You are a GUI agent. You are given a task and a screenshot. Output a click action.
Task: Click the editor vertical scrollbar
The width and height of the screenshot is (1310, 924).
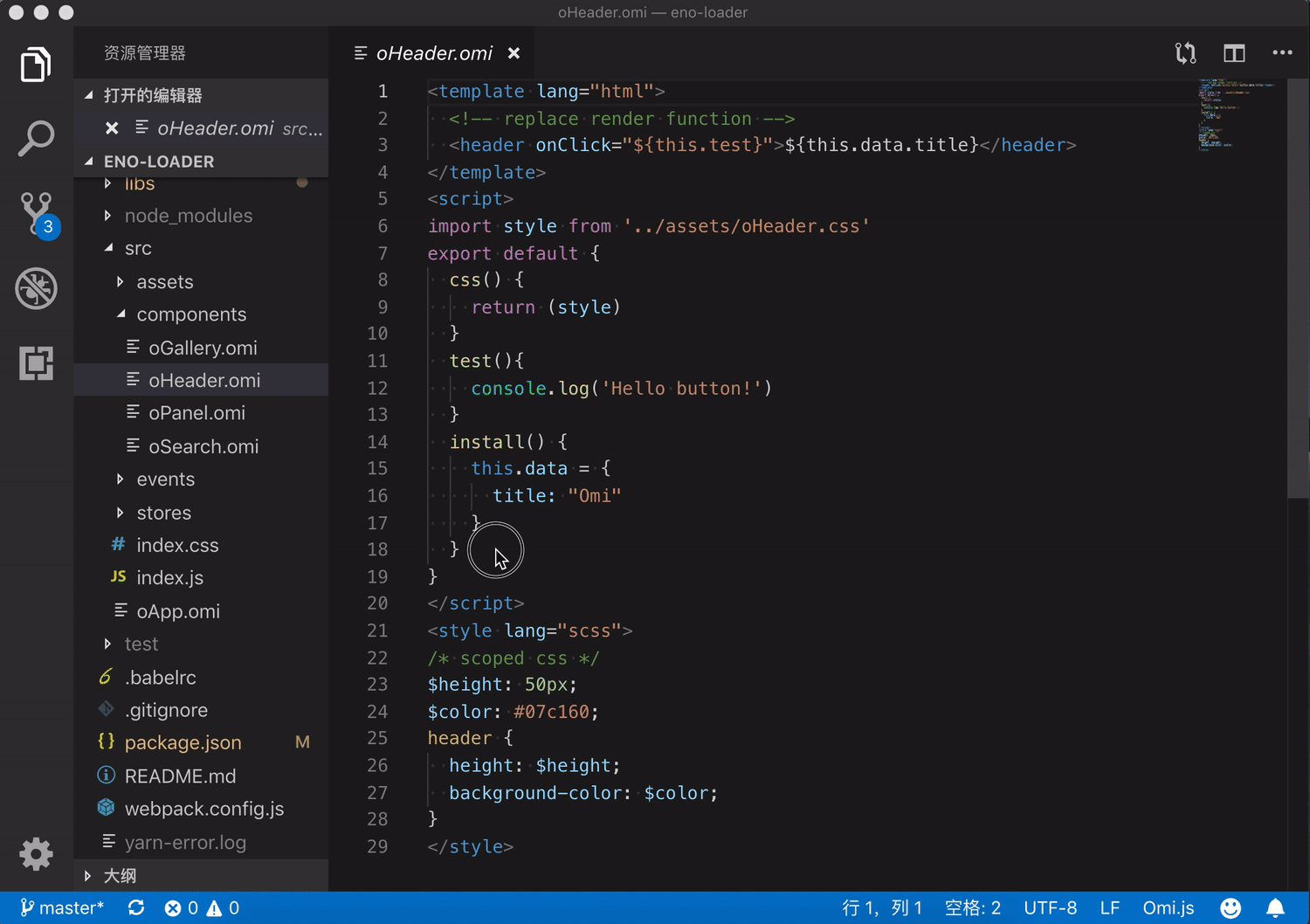tap(1298, 288)
